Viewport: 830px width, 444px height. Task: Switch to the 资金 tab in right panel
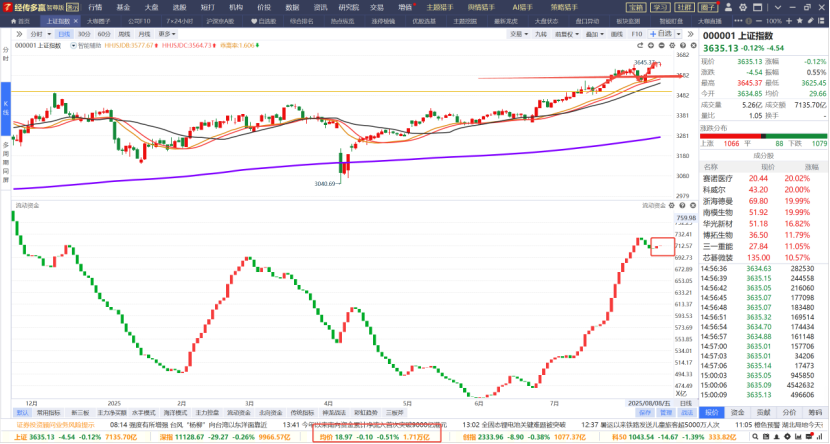(x=738, y=411)
